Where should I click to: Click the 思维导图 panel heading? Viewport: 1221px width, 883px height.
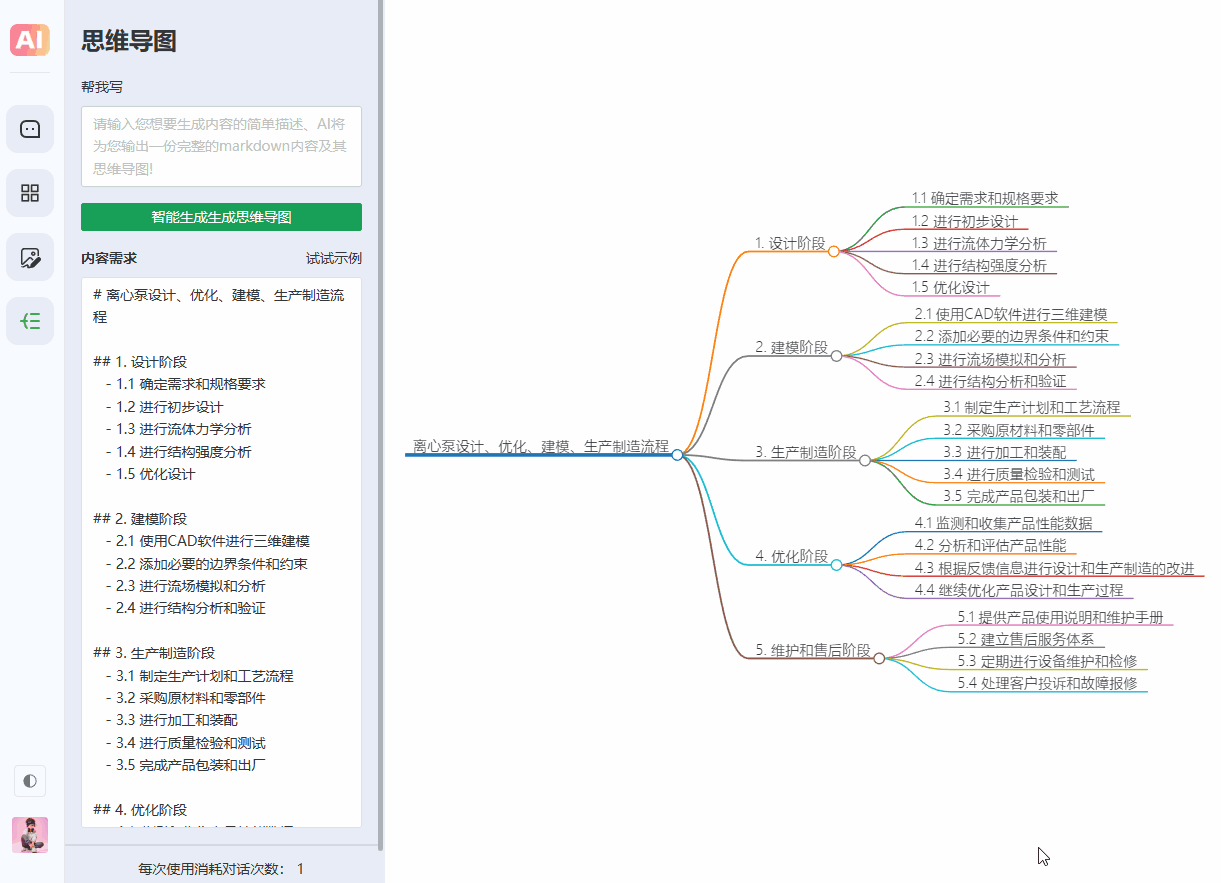click(129, 41)
